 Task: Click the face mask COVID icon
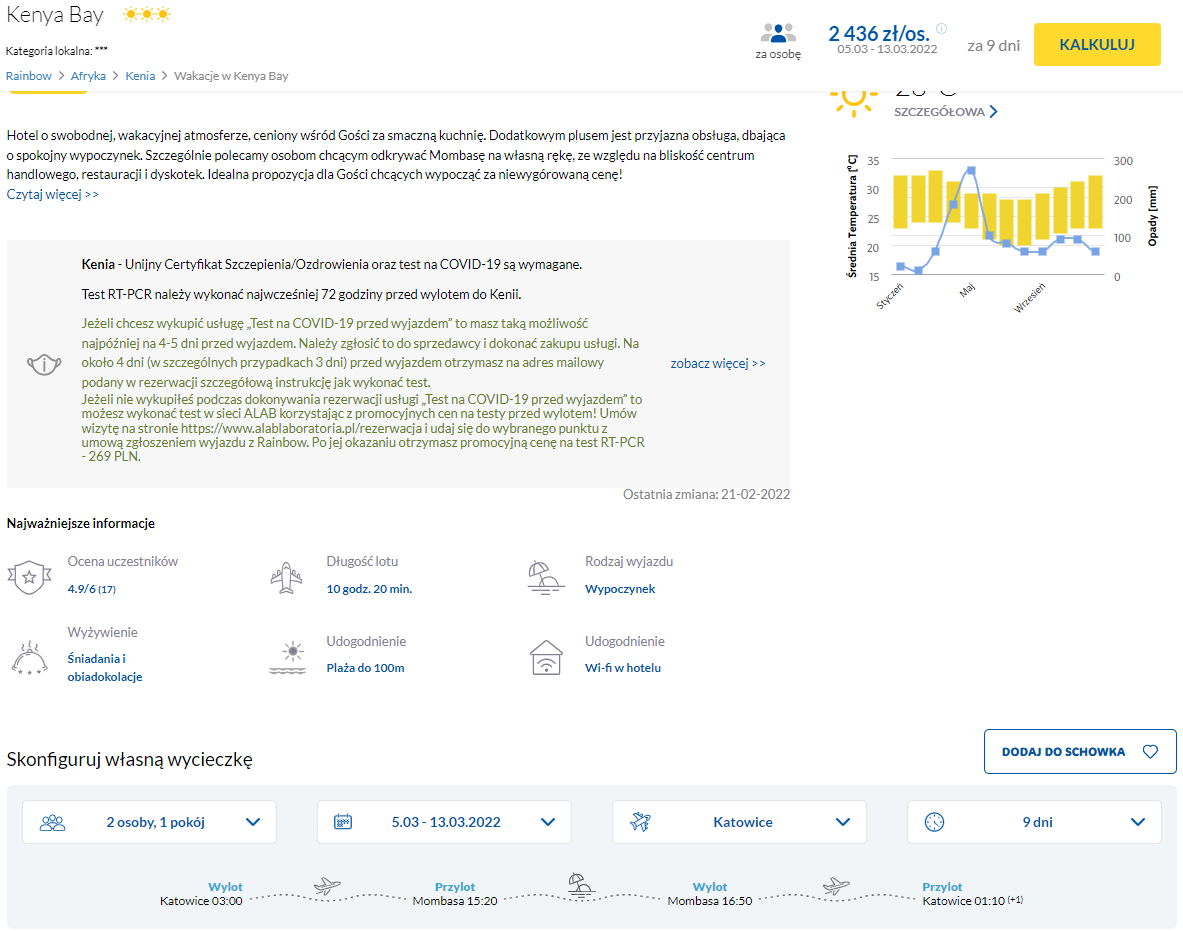point(41,364)
